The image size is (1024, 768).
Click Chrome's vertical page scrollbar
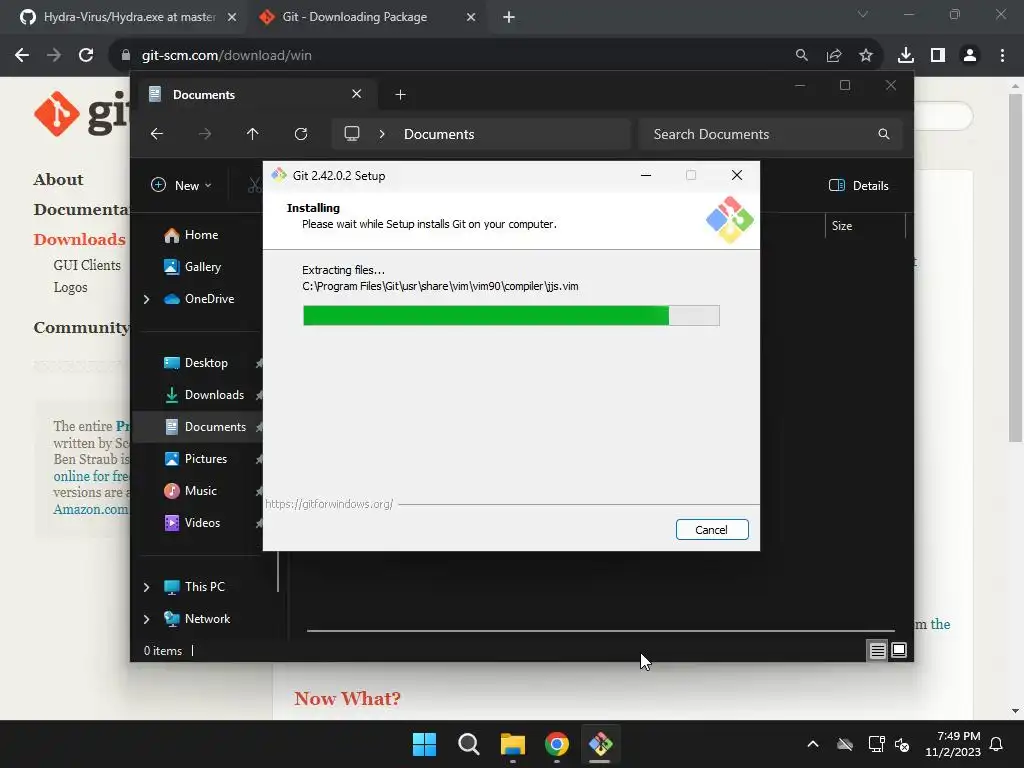point(1015,268)
